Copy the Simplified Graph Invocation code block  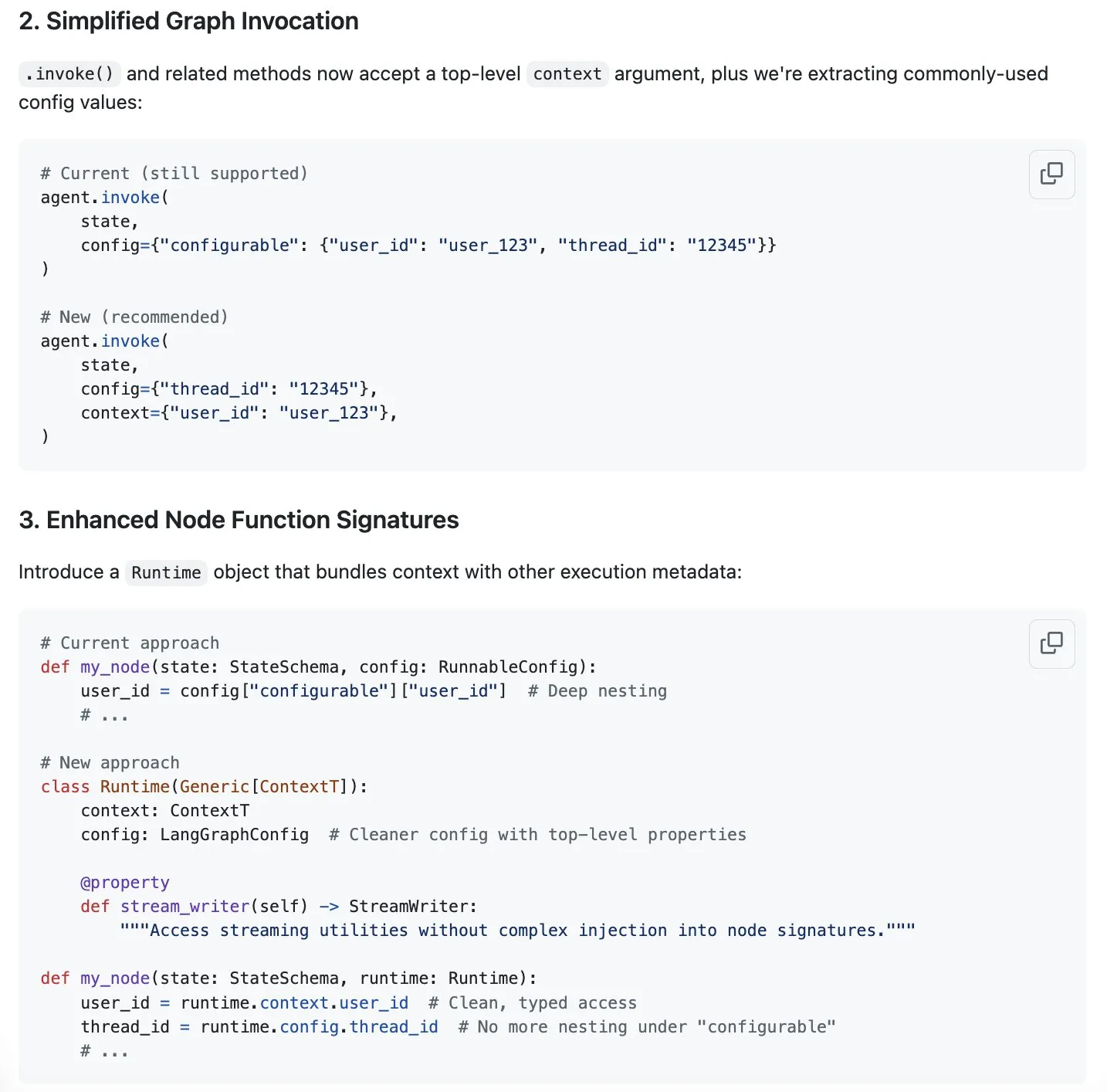1051,174
